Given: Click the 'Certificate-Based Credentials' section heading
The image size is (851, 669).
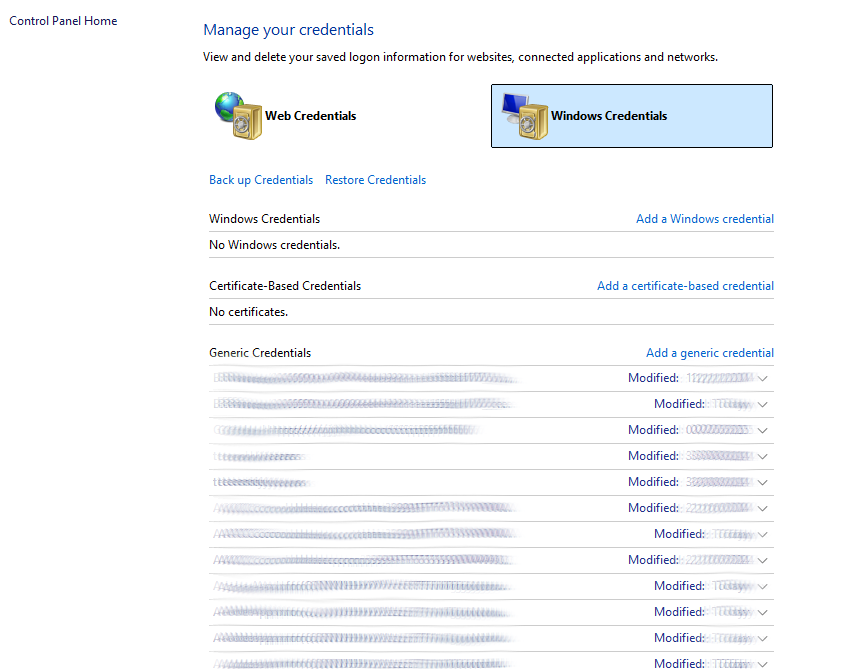Looking at the screenshot, I should (x=285, y=286).
